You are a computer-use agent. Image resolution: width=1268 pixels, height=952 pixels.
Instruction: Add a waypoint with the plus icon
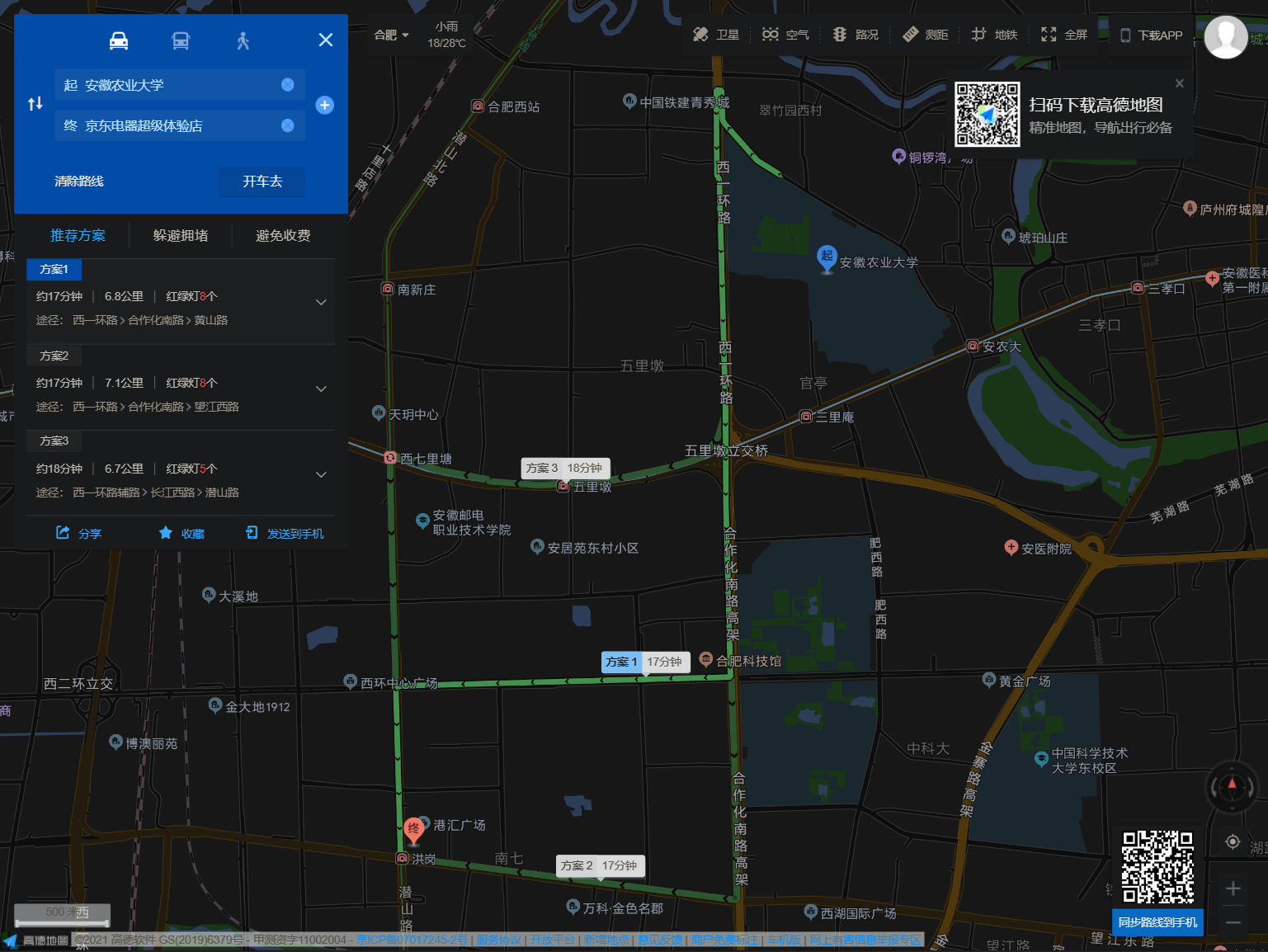point(325,105)
